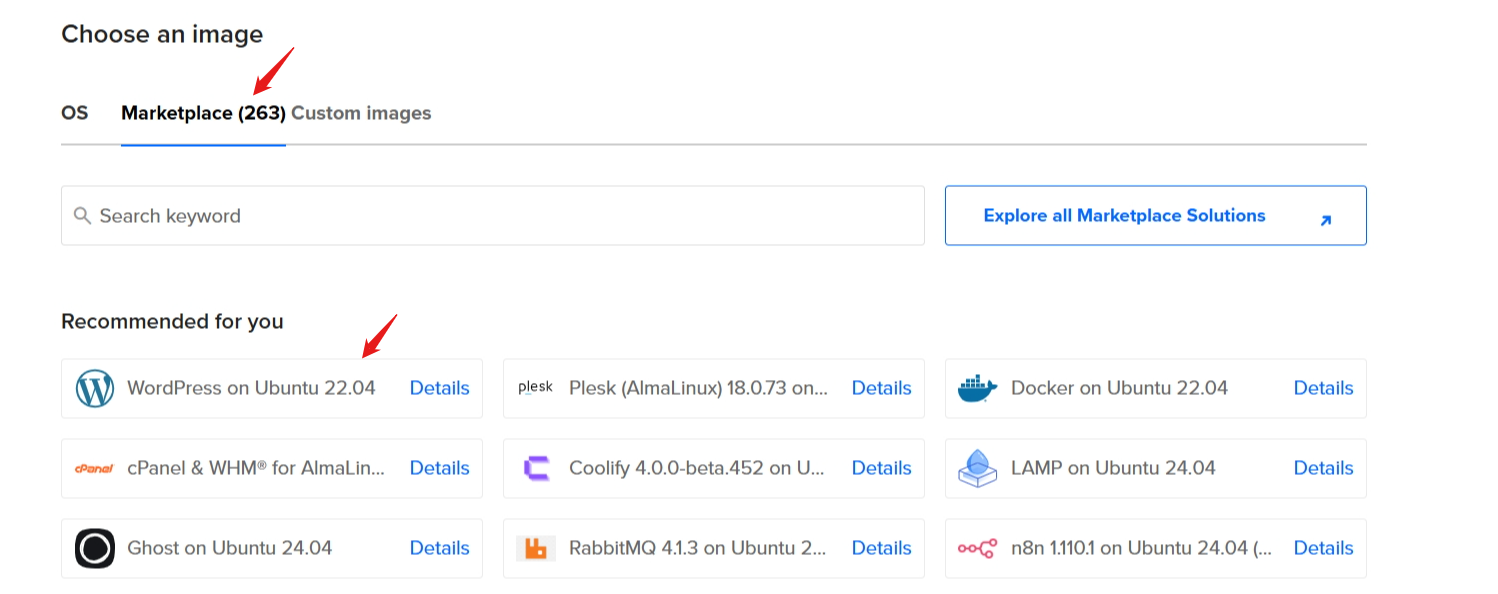The width and height of the screenshot is (1498, 594).
Task: Select Ghost on Ubuntu 24.04 image
Action: coord(272,548)
